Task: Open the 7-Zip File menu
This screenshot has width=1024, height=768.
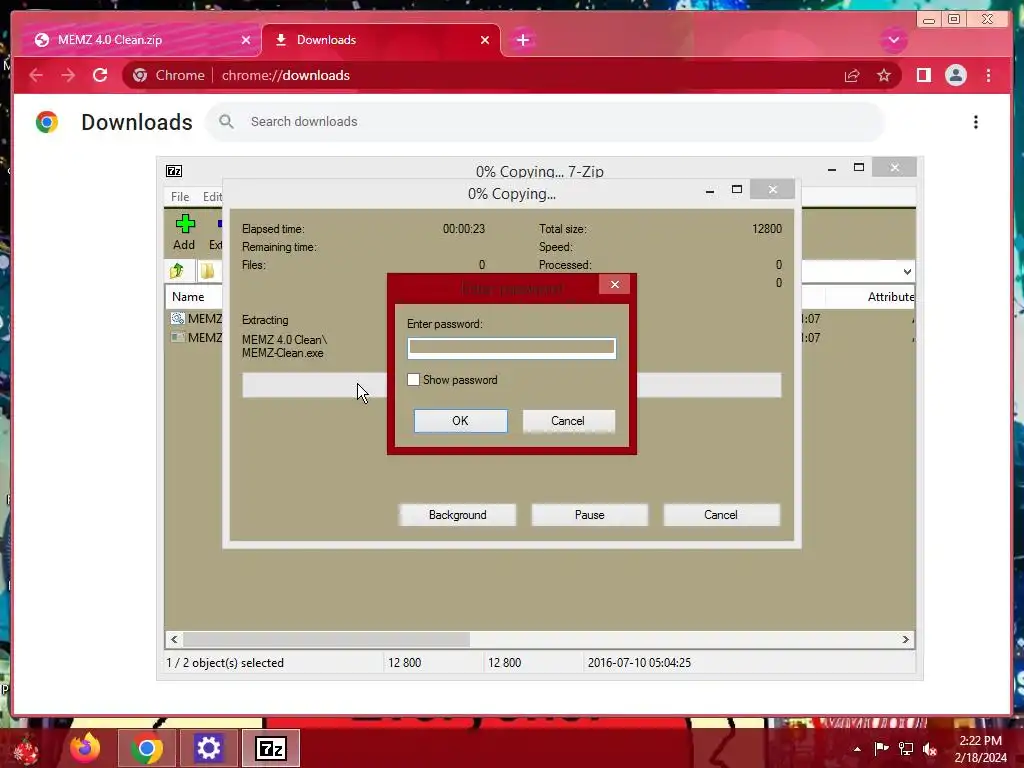Action: (x=180, y=197)
